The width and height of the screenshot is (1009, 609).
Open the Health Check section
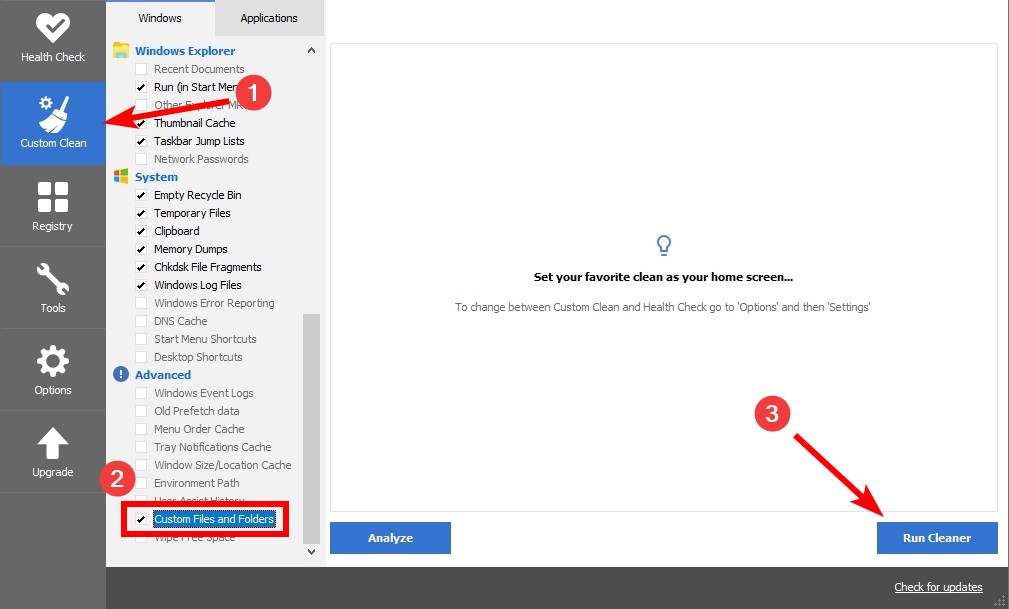coord(53,39)
